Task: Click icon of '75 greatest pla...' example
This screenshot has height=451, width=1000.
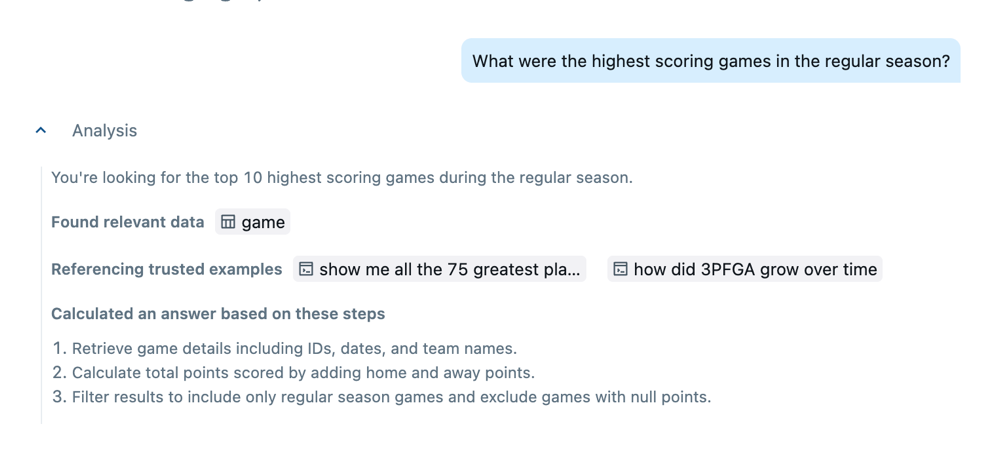Action: [306, 269]
